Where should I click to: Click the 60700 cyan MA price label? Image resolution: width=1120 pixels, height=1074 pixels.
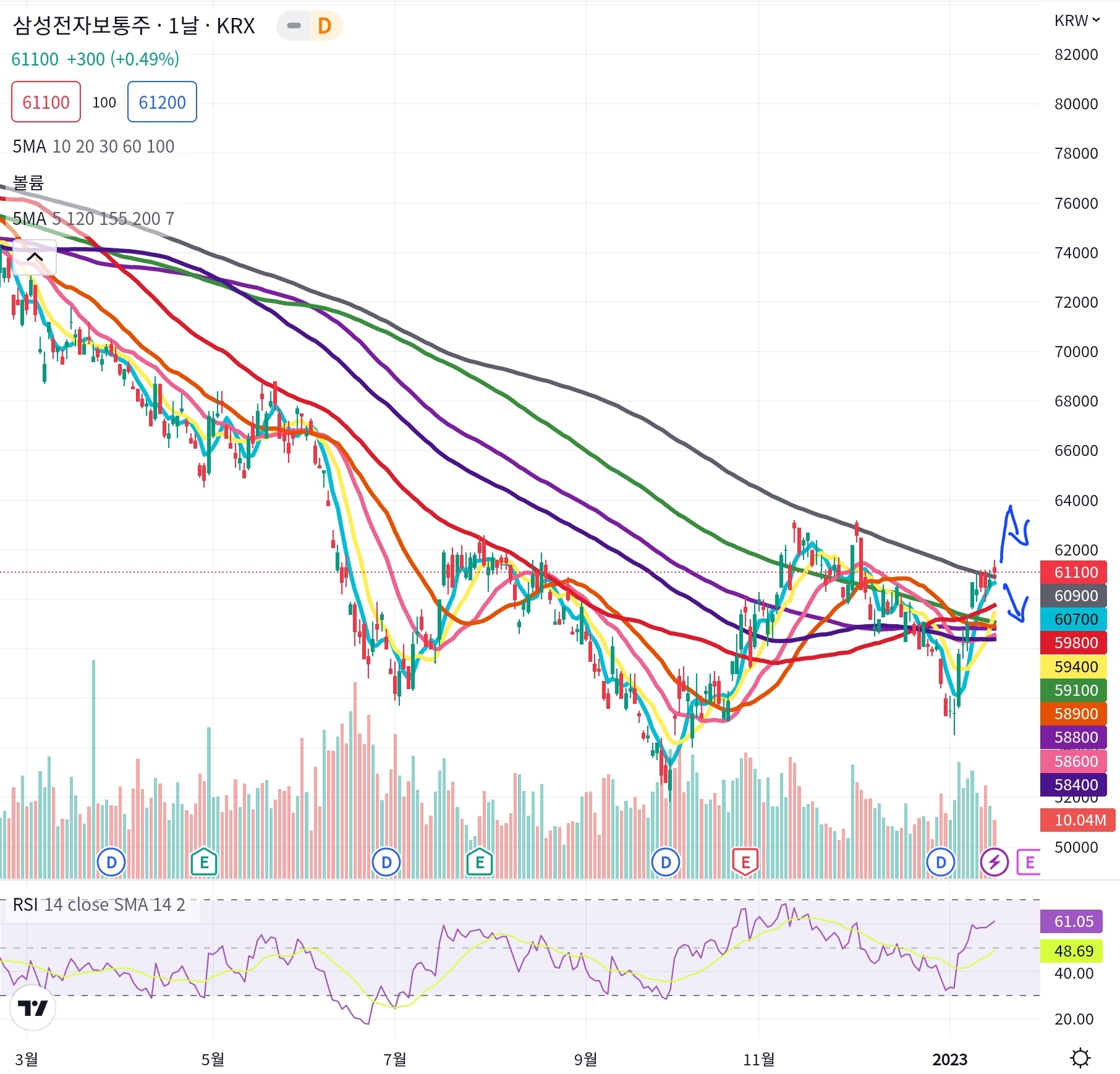[1074, 619]
